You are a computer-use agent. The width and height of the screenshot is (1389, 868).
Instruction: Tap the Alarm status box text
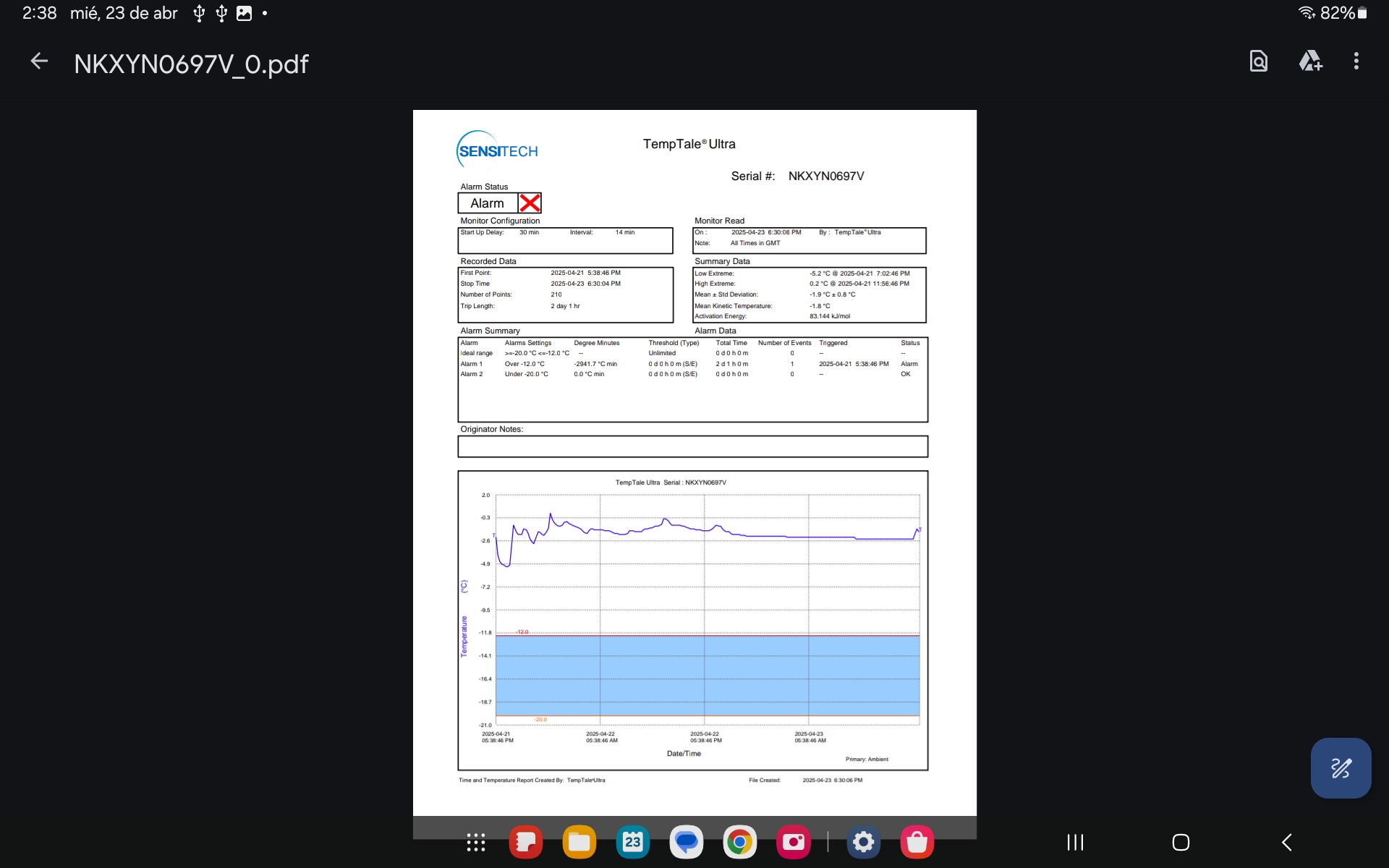point(488,203)
